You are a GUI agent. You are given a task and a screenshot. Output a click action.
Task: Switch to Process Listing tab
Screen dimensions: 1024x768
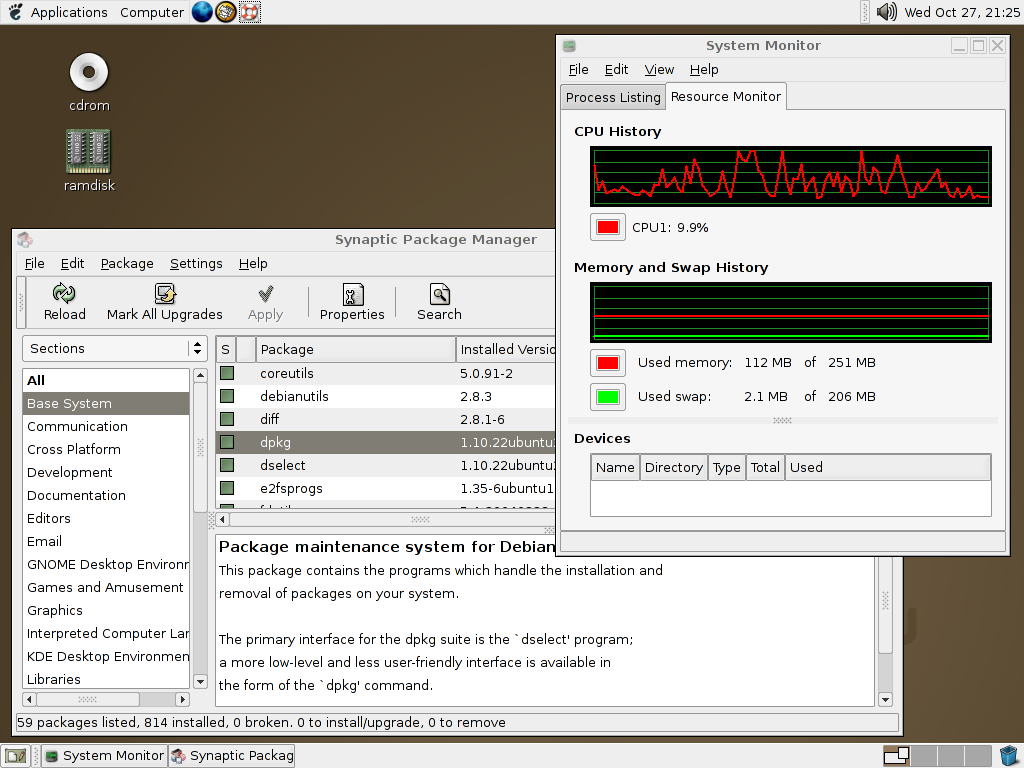coord(613,97)
